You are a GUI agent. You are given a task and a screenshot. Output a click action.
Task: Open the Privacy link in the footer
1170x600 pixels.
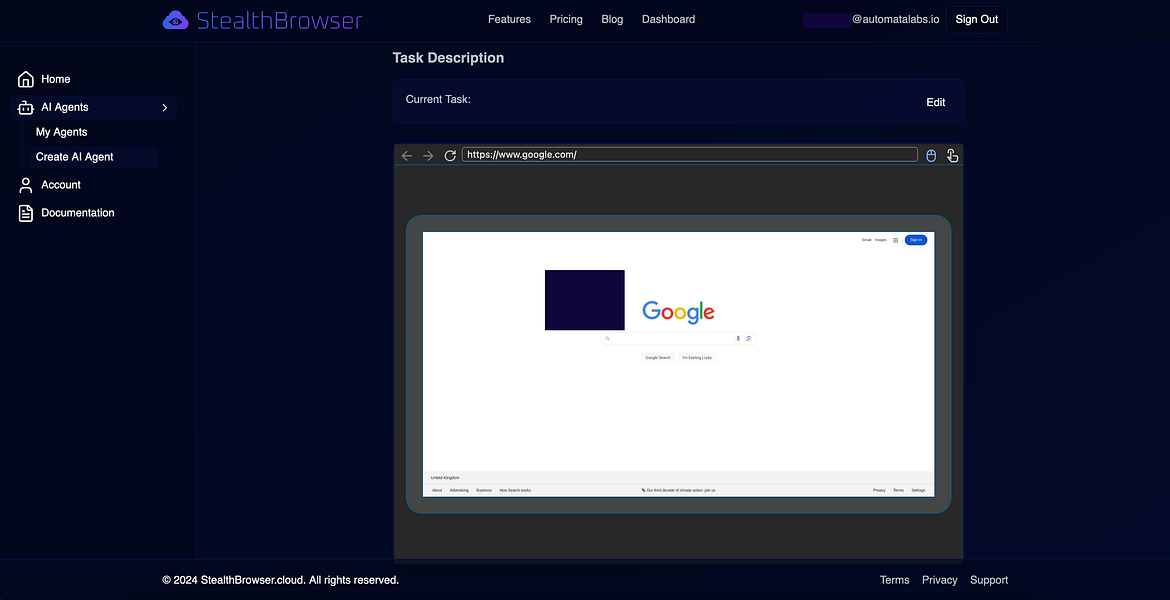pos(939,580)
